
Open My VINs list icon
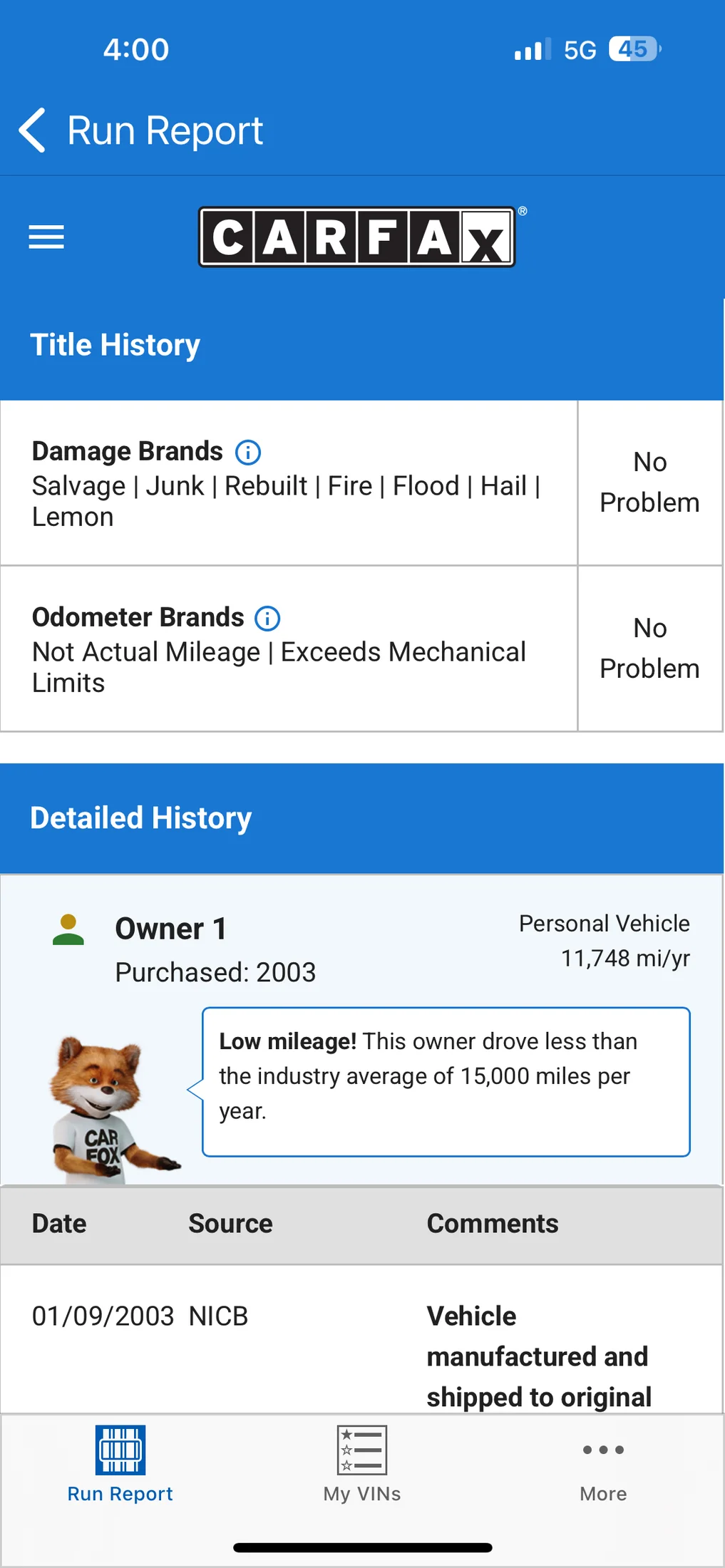pyautogui.click(x=362, y=1450)
